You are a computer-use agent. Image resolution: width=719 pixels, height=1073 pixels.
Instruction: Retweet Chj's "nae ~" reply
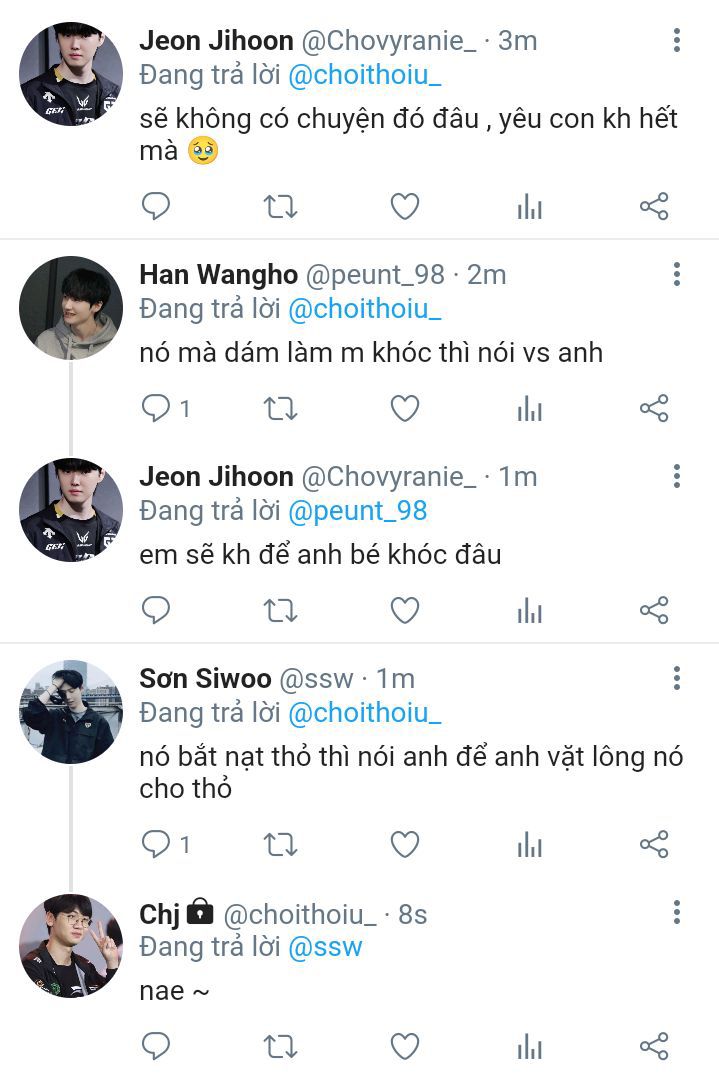coord(280,1046)
